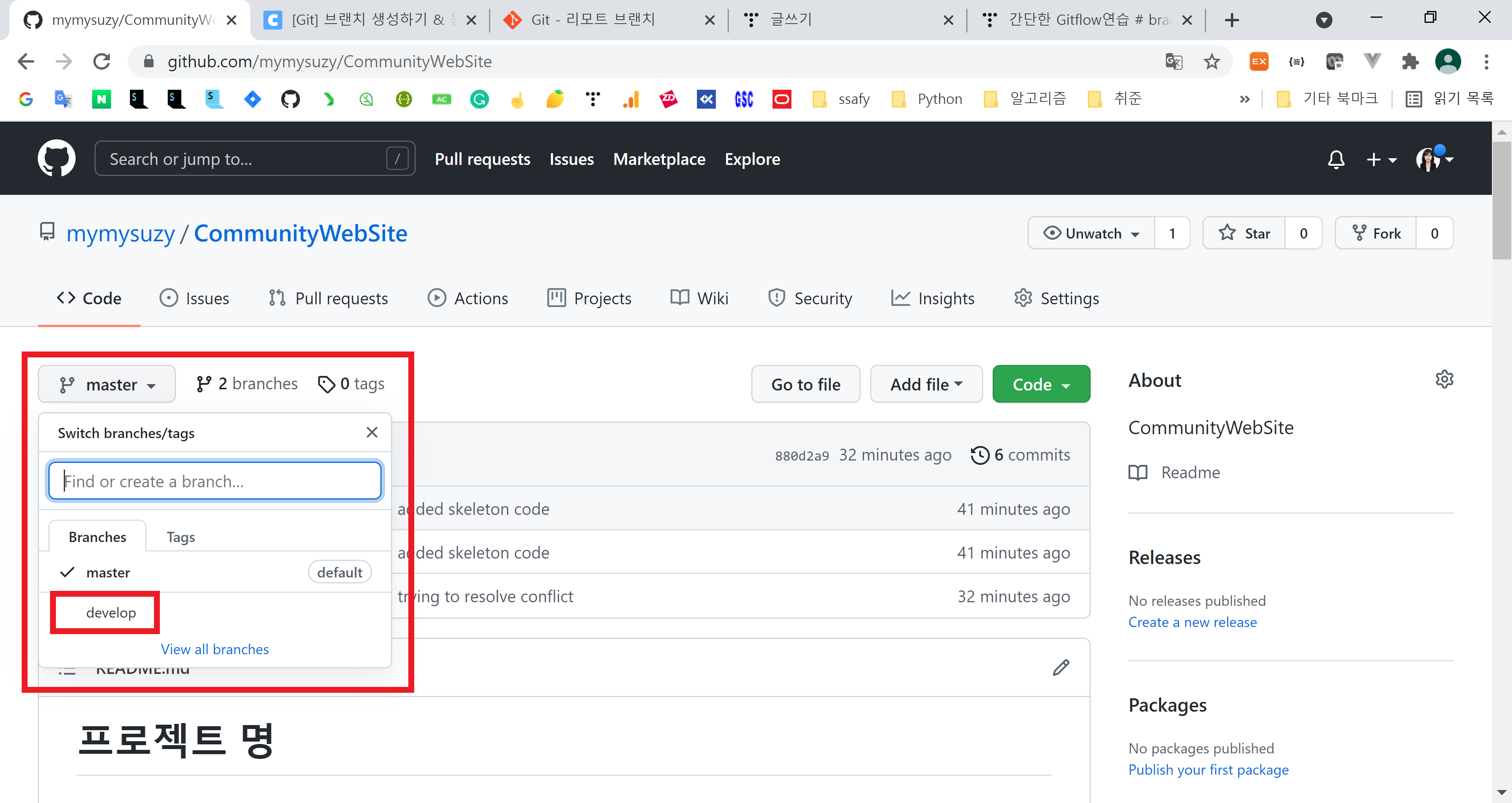Focus the Find or create a branch field
The image size is (1512, 803).
pyautogui.click(x=215, y=481)
